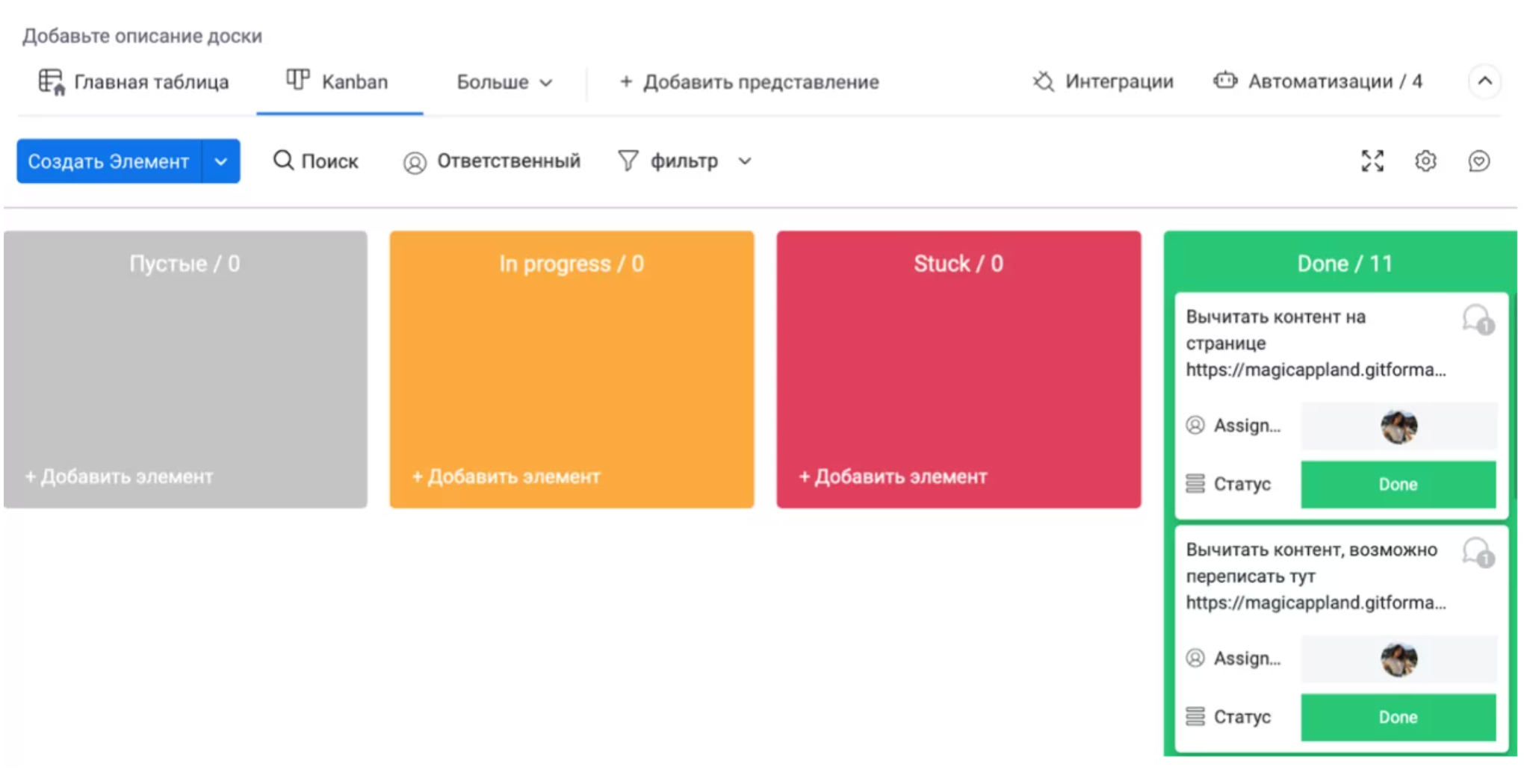Open the Главная таблица view tab

pos(134,81)
